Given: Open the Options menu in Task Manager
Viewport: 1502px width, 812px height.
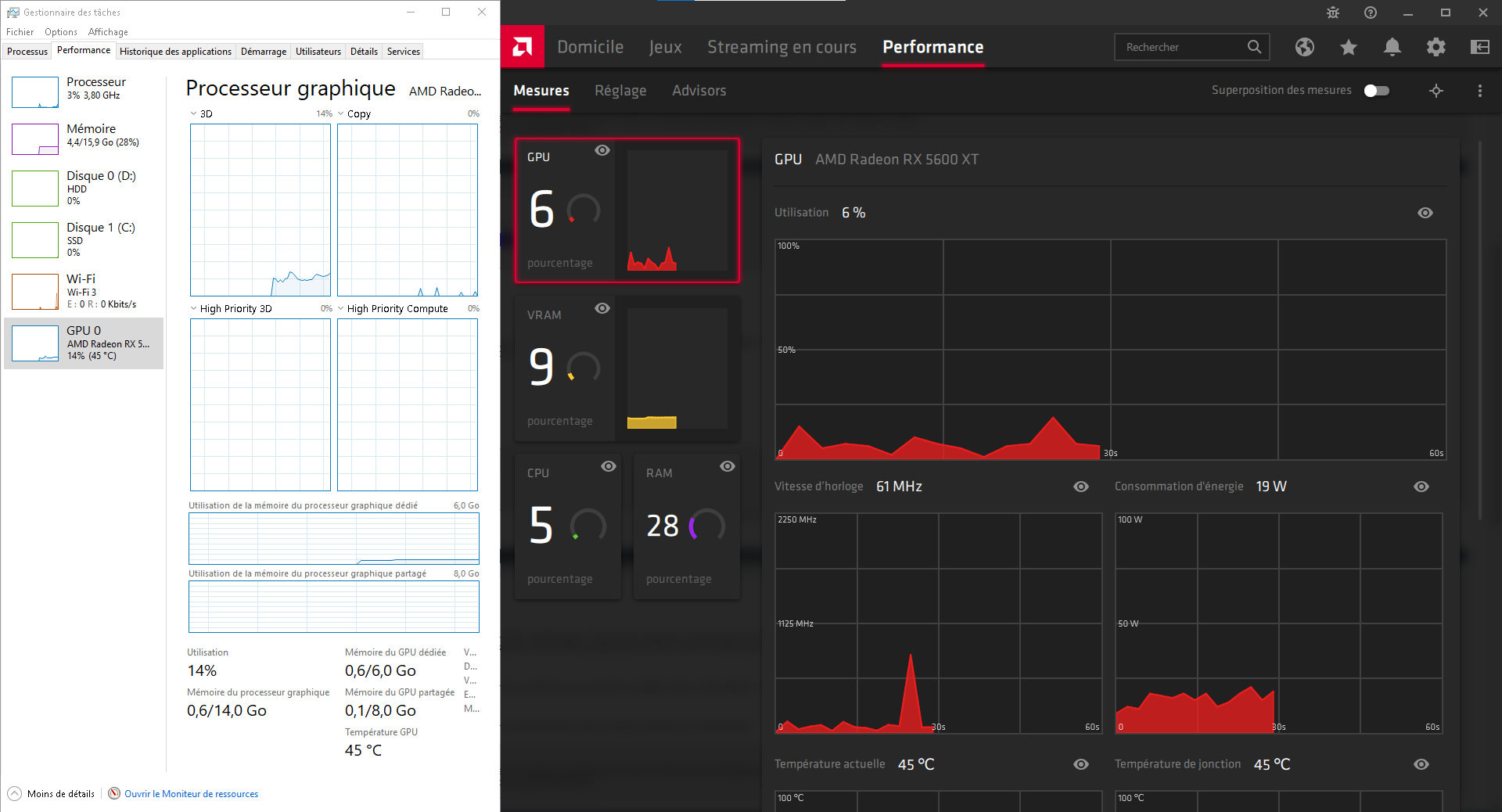Looking at the screenshot, I should click(x=61, y=32).
